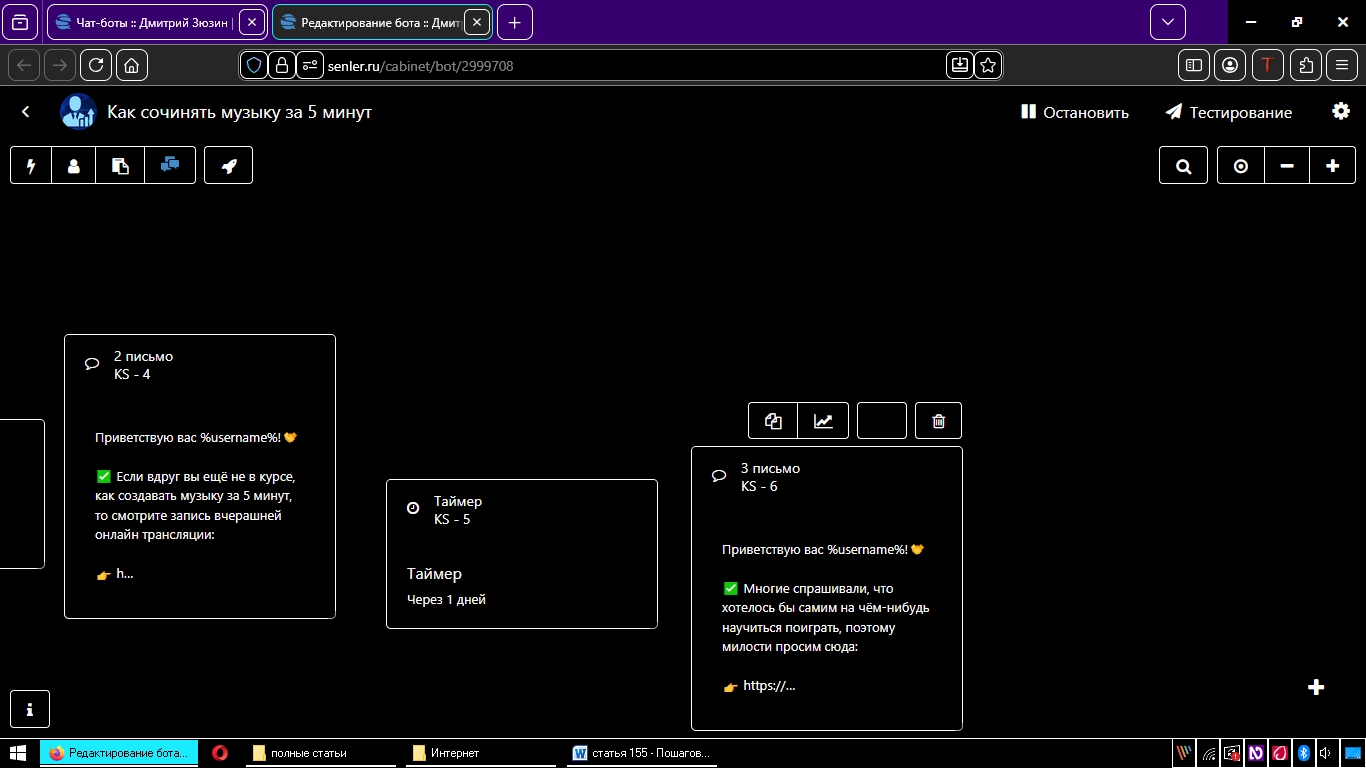Zoom in with the plus button

click(1332, 167)
